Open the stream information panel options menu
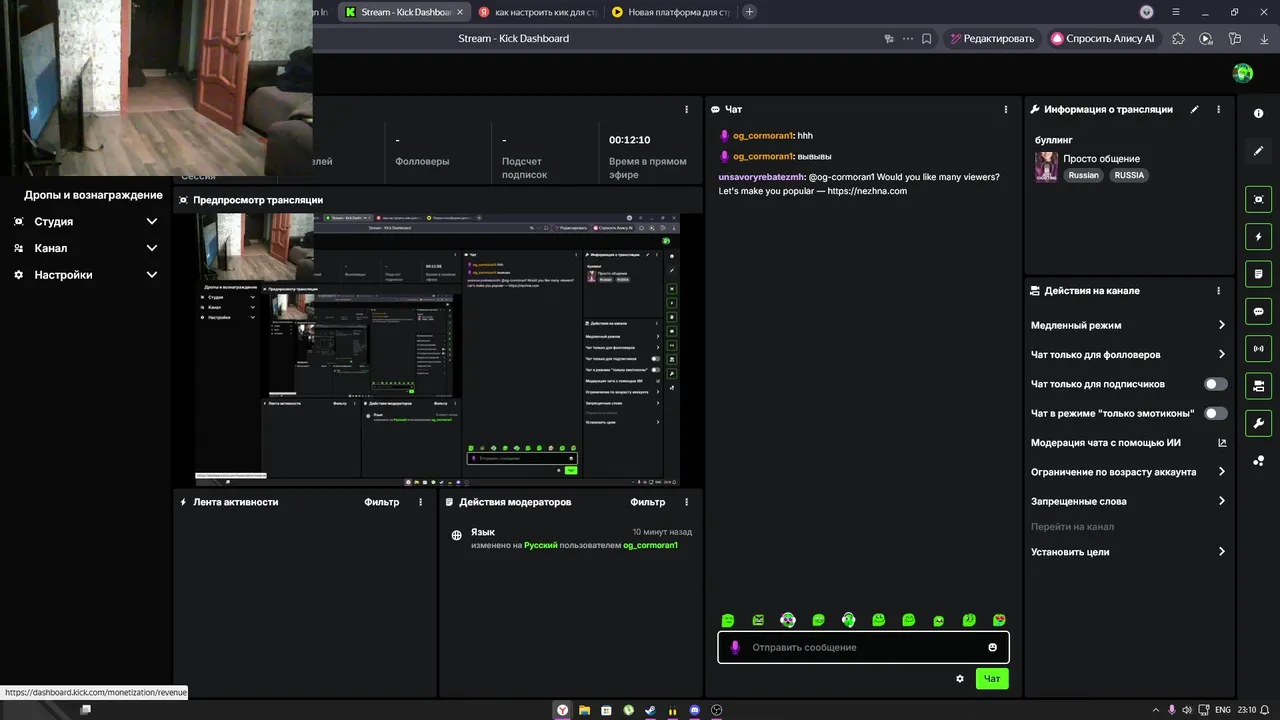The height and width of the screenshot is (720, 1280). pyautogui.click(x=1218, y=109)
